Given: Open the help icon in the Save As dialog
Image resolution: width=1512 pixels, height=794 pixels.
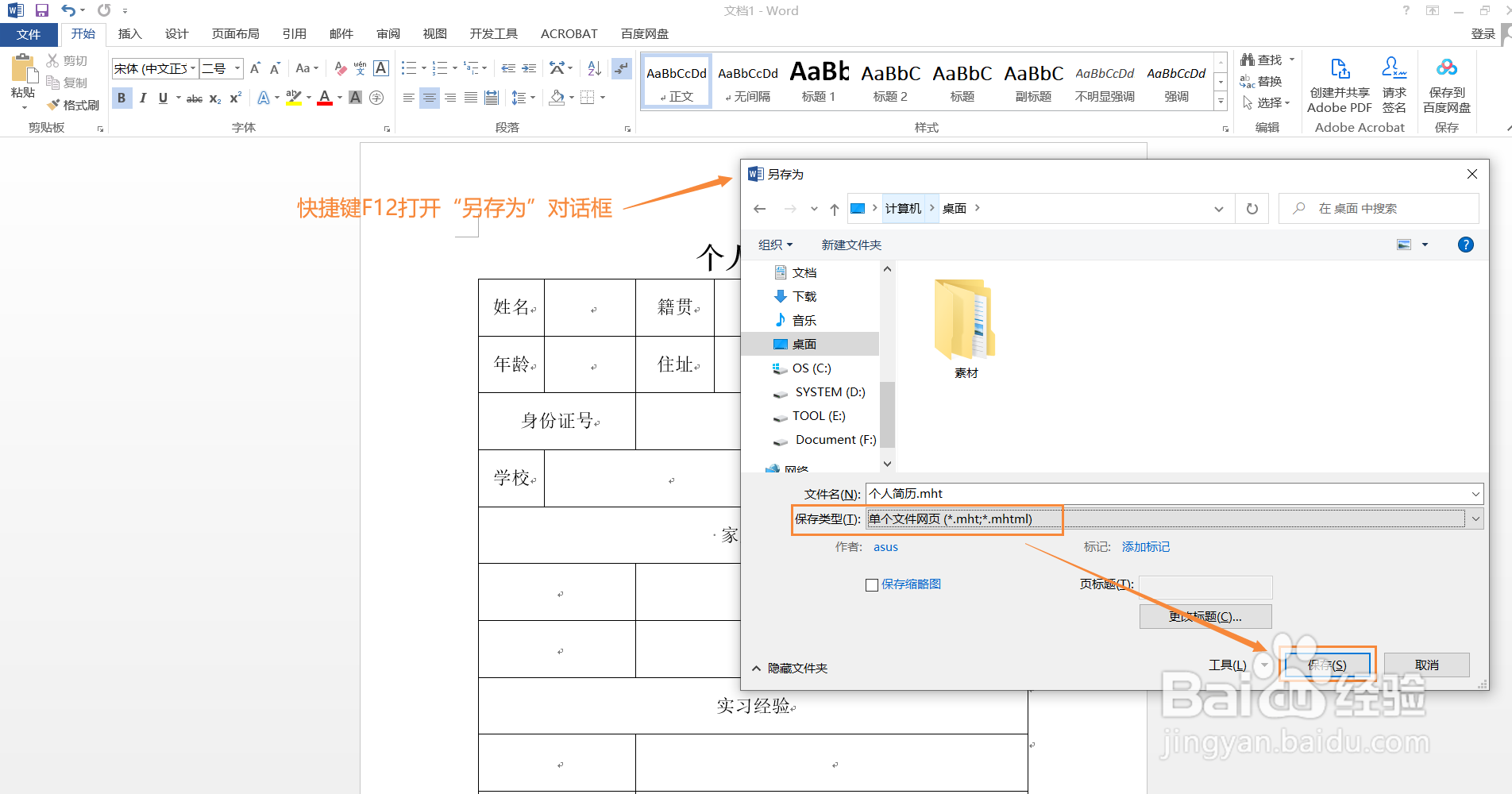Looking at the screenshot, I should (x=1465, y=245).
